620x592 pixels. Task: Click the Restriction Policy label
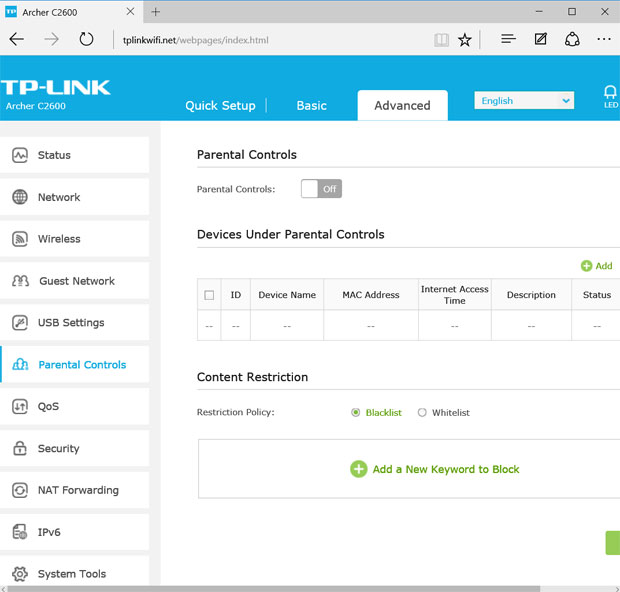(236, 412)
